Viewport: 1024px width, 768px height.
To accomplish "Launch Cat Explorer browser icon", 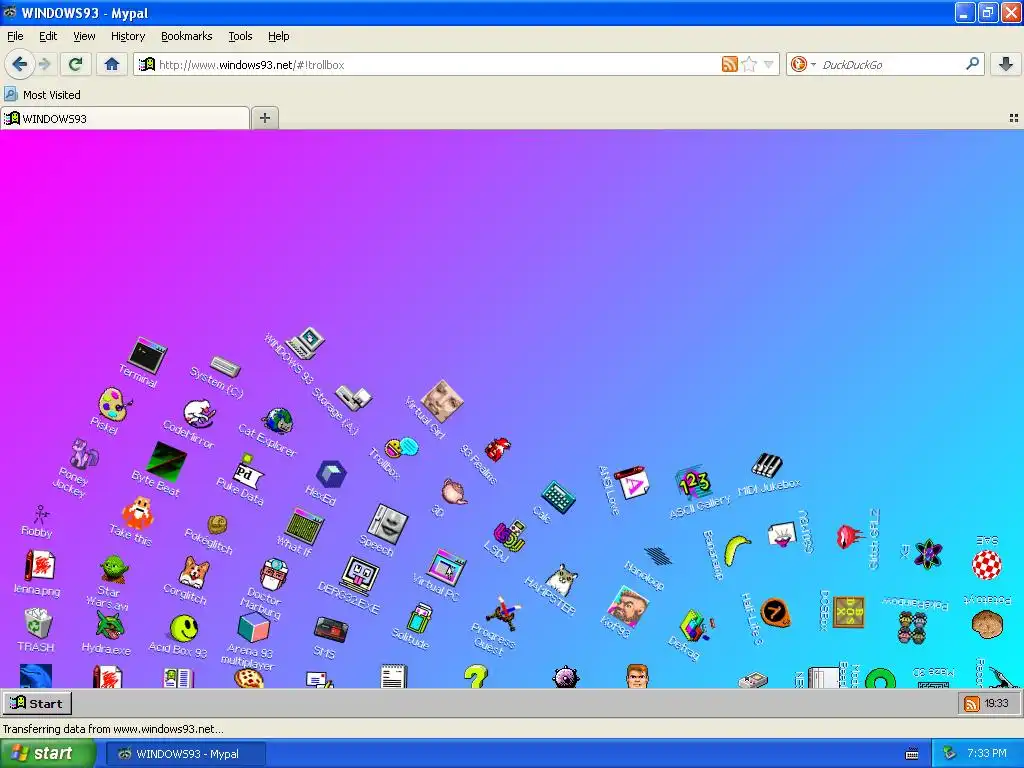I will (278, 421).
